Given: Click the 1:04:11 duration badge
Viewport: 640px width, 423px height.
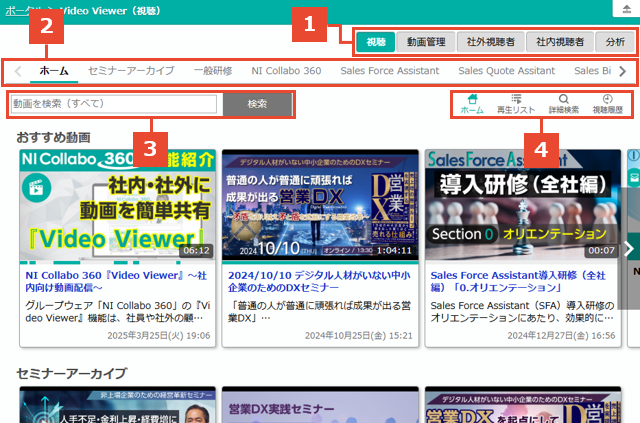Looking at the screenshot, I should click(394, 250).
